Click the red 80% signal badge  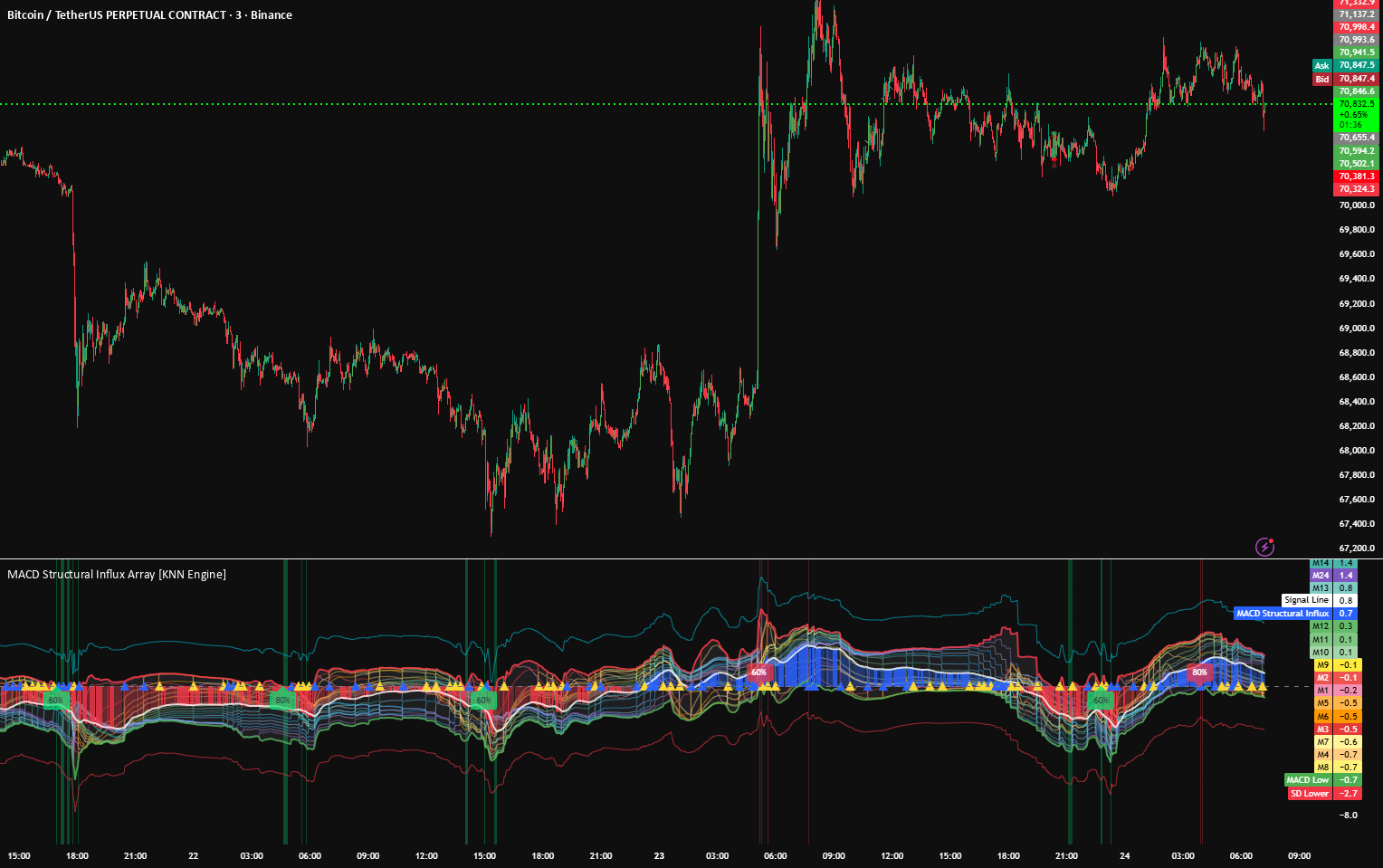(x=1199, y=672)
